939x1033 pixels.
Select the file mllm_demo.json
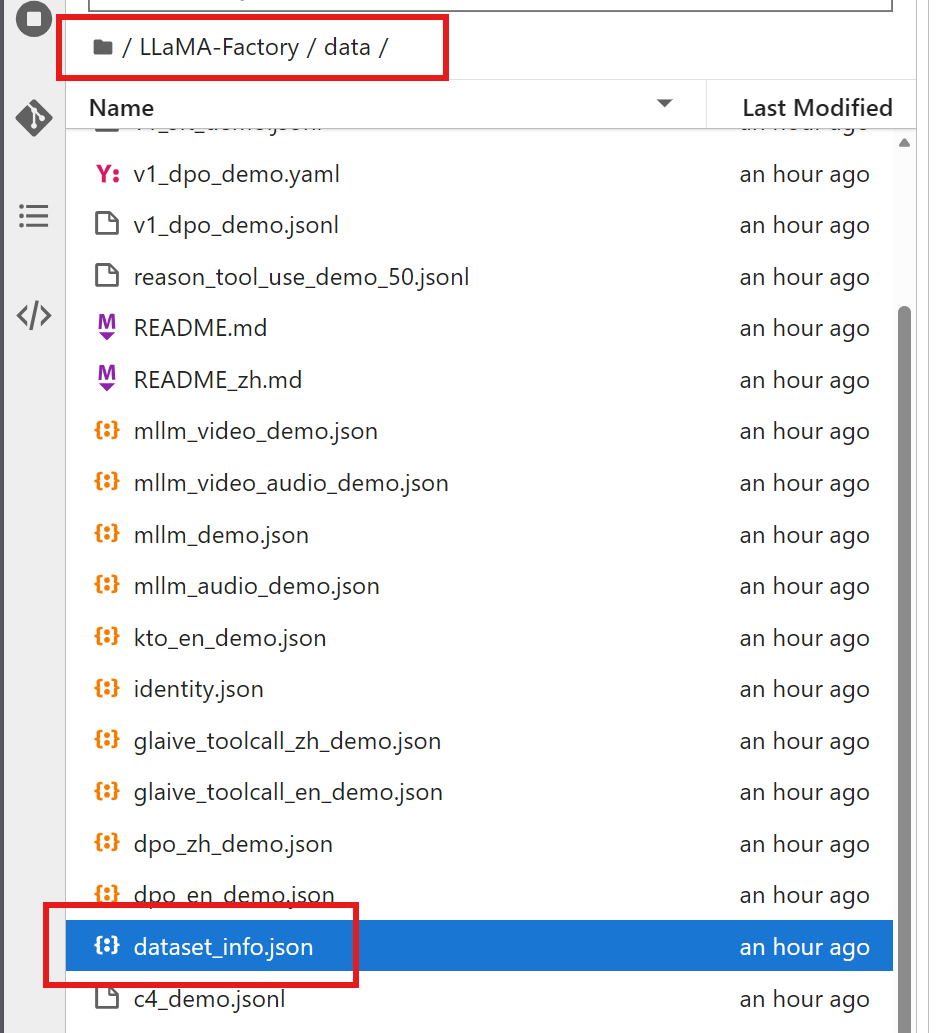tap(479, 534)
